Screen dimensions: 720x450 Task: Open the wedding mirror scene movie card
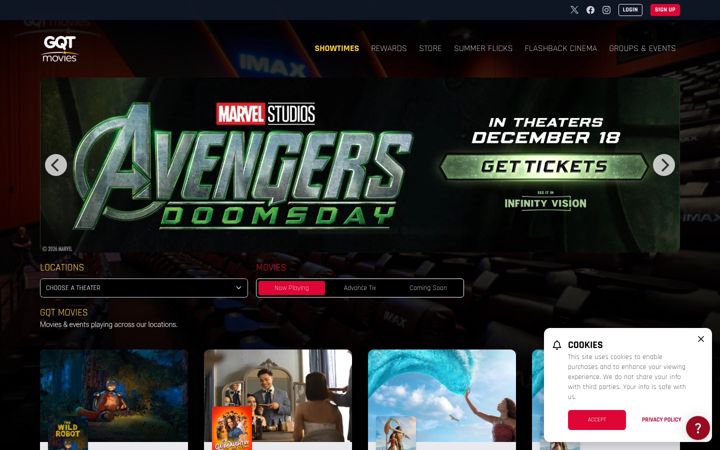[278, 399]
